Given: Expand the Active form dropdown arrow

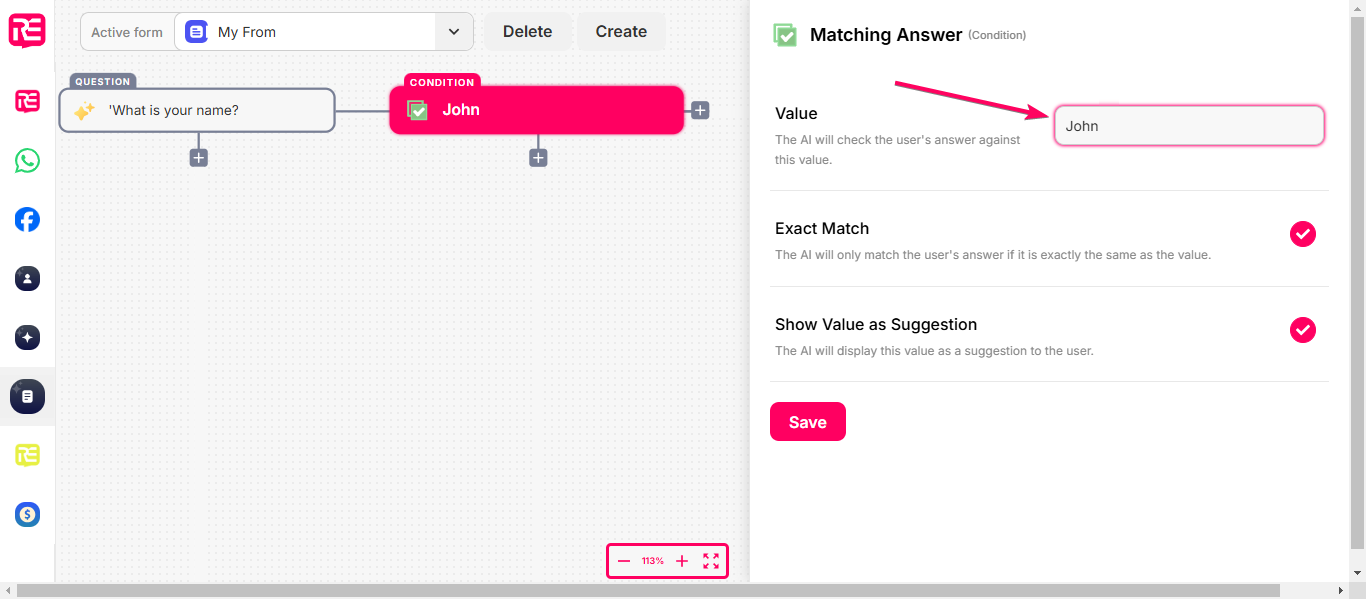Looking at the screenshot, I should 454,32.
